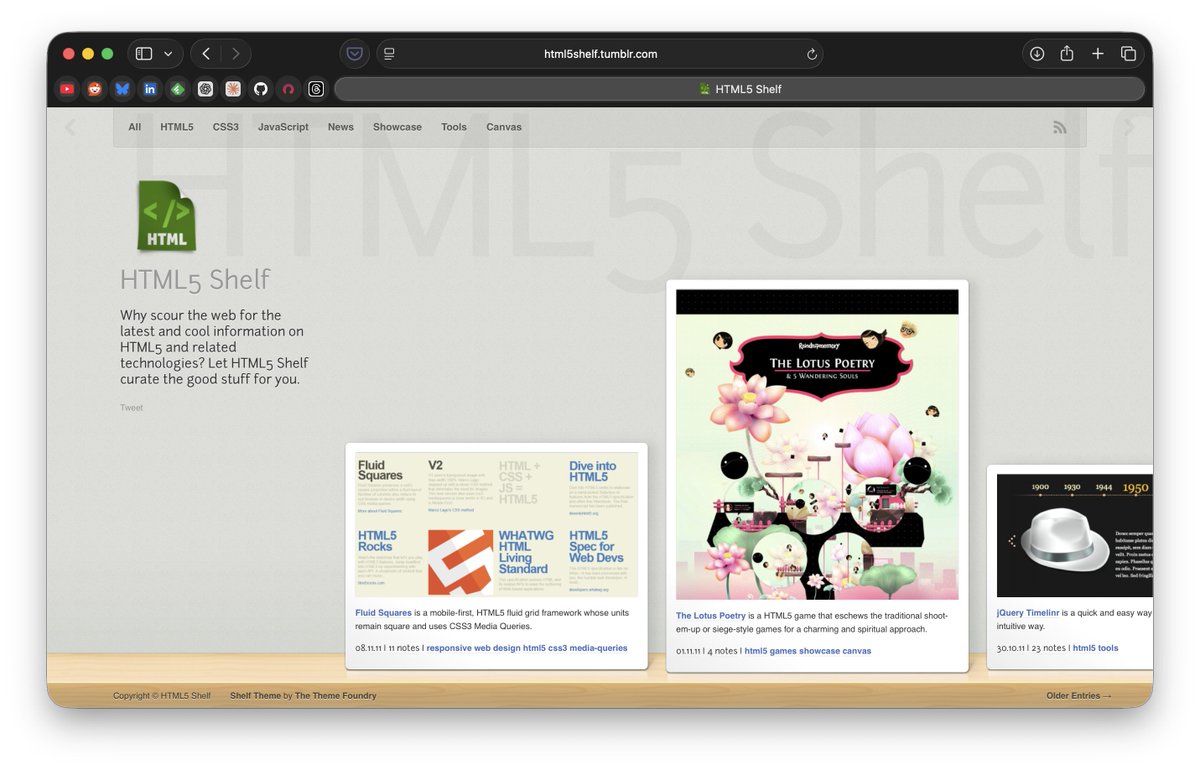The height and width of the screenshot is (770, 1200).
Task: Open the jQuery Timelinr hat image
Action: pos(1075,536)
